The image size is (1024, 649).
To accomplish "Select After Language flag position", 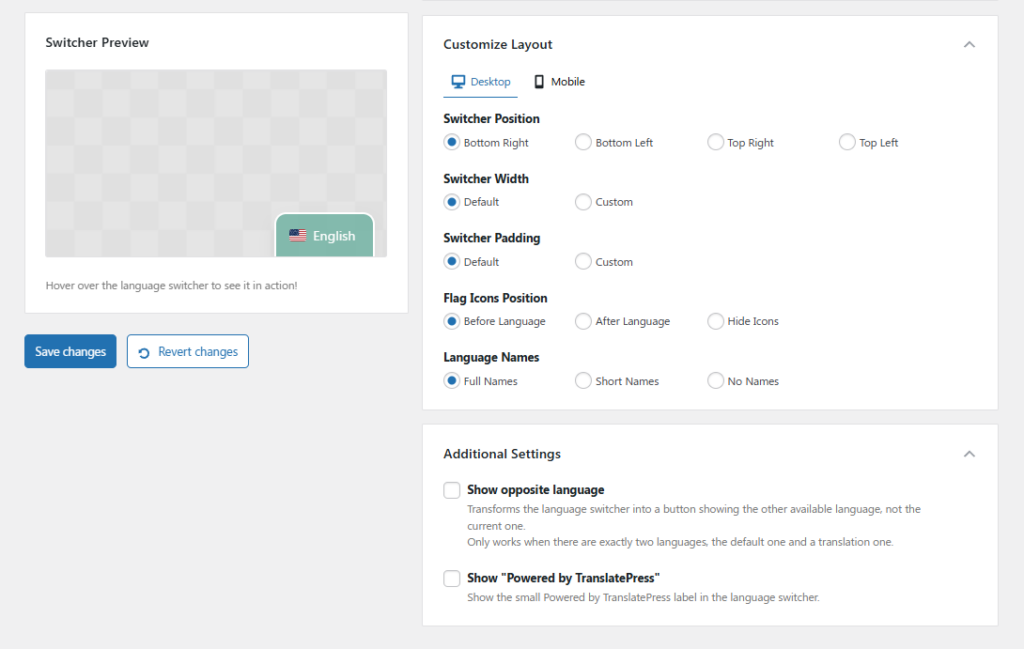I will coord(583,321).
